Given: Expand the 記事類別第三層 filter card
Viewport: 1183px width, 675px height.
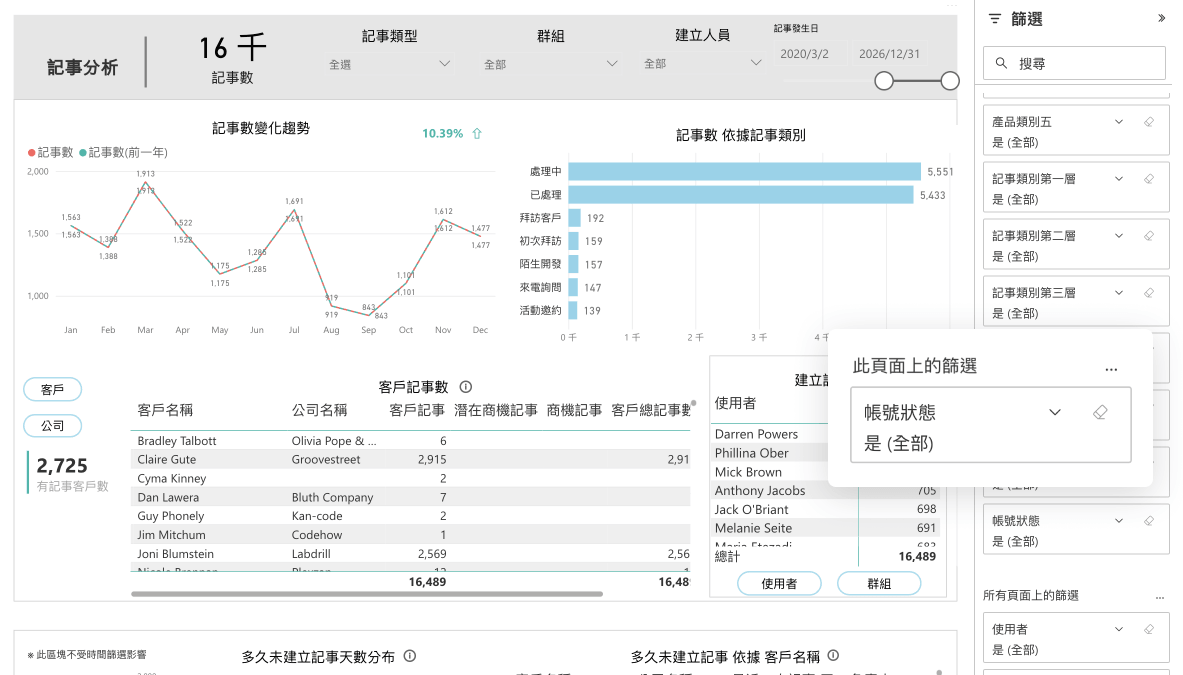Looking at the screenshot, I should tap(1119, 293).
